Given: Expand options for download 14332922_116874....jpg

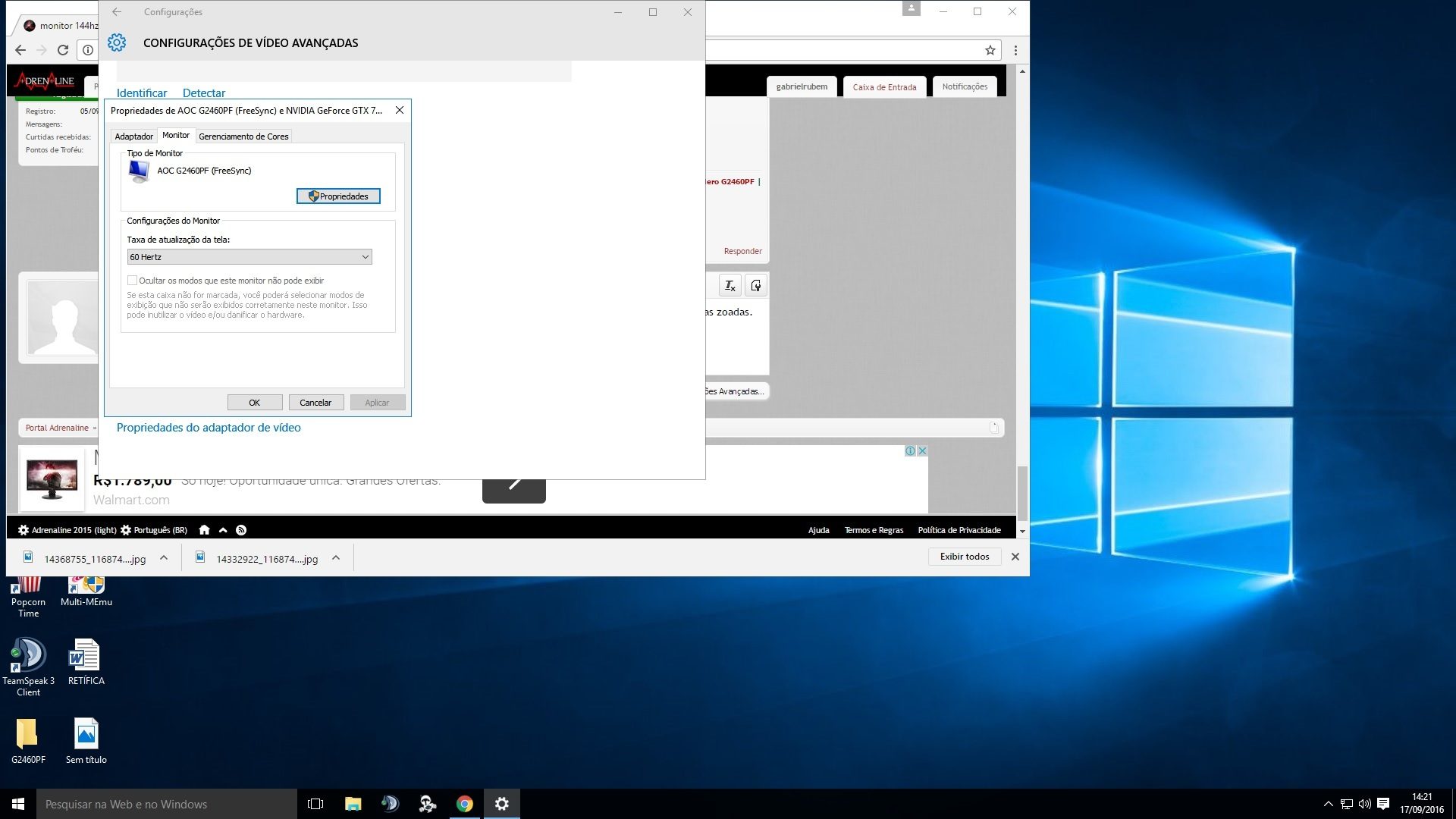Looking at the screenshot, I should tap(336, 558).
